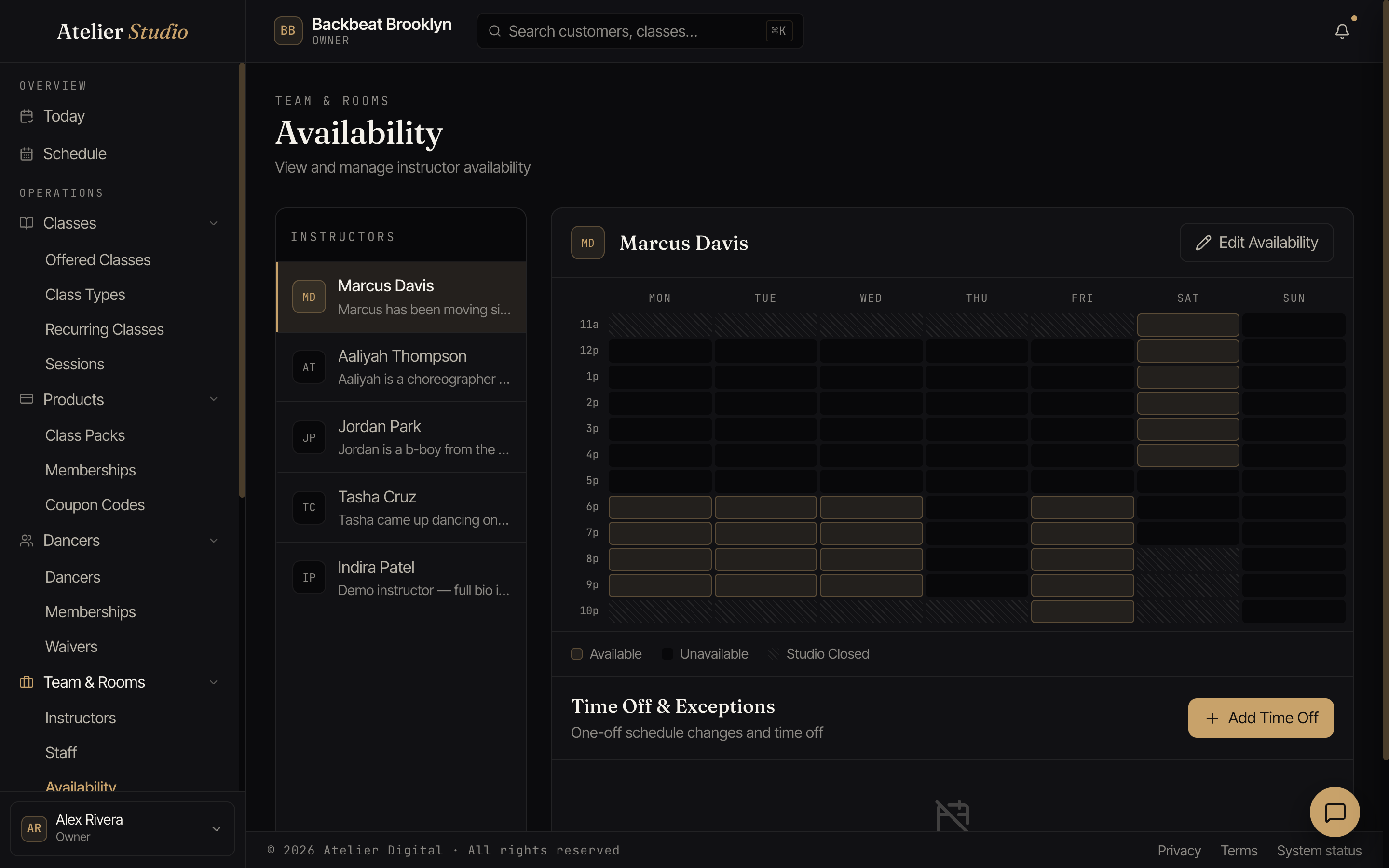Toggle Friday 9p availability slot
Screen dimensions: 1389x868
(x=1082, y=585)
